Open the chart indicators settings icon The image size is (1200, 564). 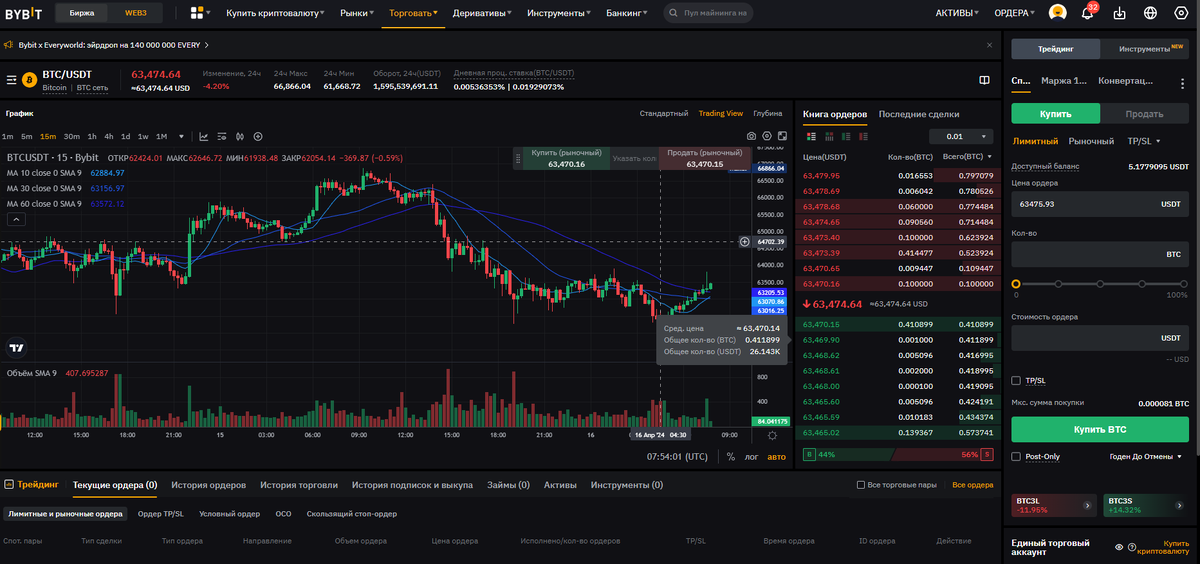(222, 136)
